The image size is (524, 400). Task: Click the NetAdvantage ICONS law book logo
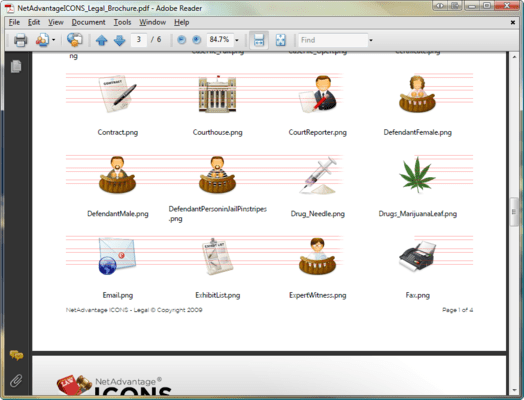point(74,384)
